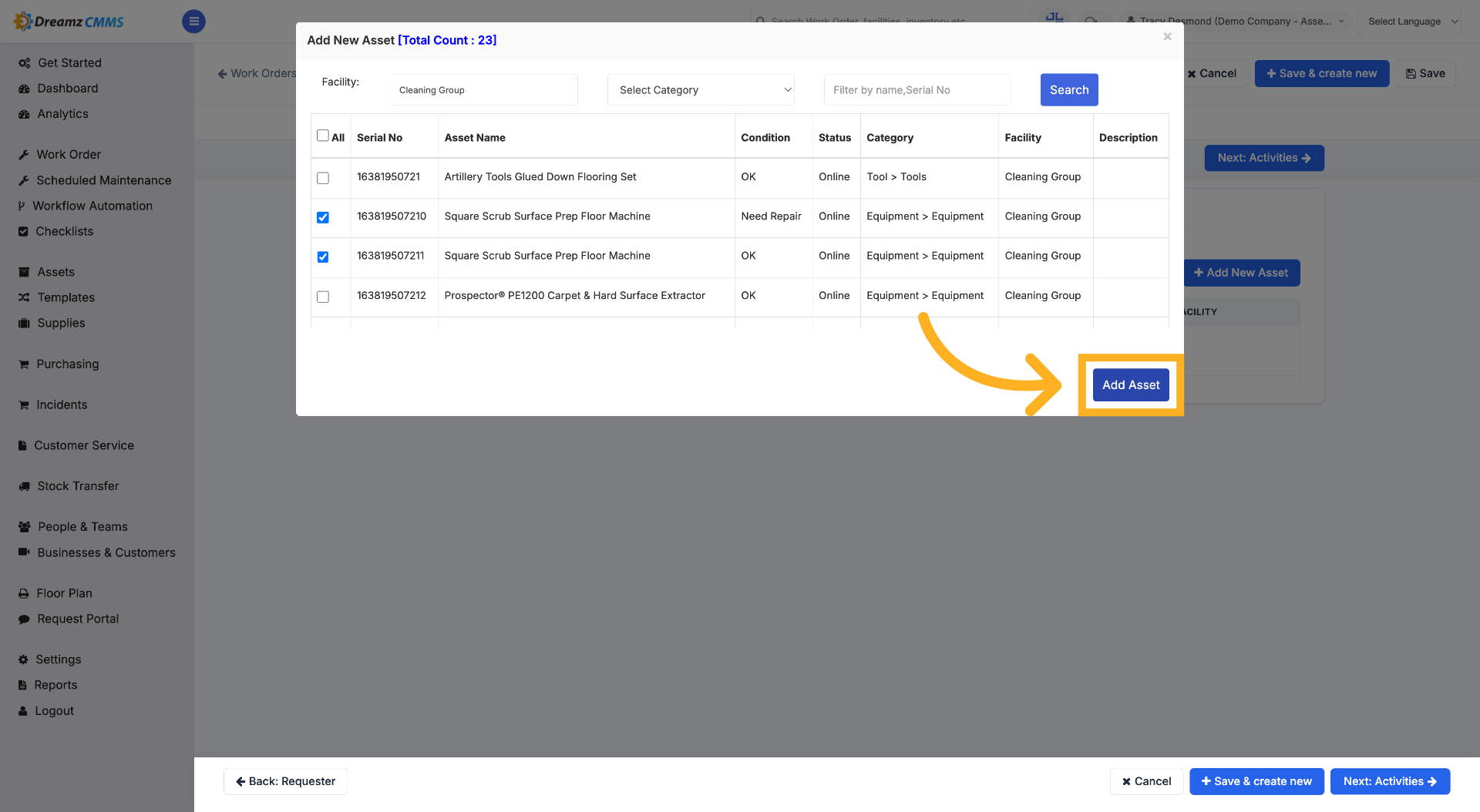Click the global search field in header
The width and height of the screenshot is (1480, 812).
pyautogui.click(x=890, y=20)
